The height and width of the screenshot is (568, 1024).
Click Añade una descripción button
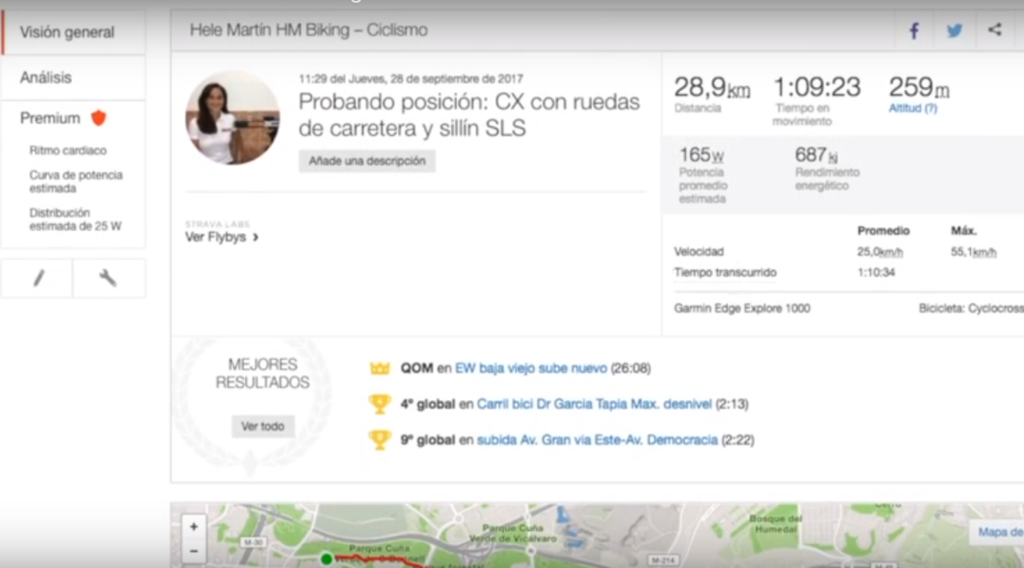coord(367,161)
